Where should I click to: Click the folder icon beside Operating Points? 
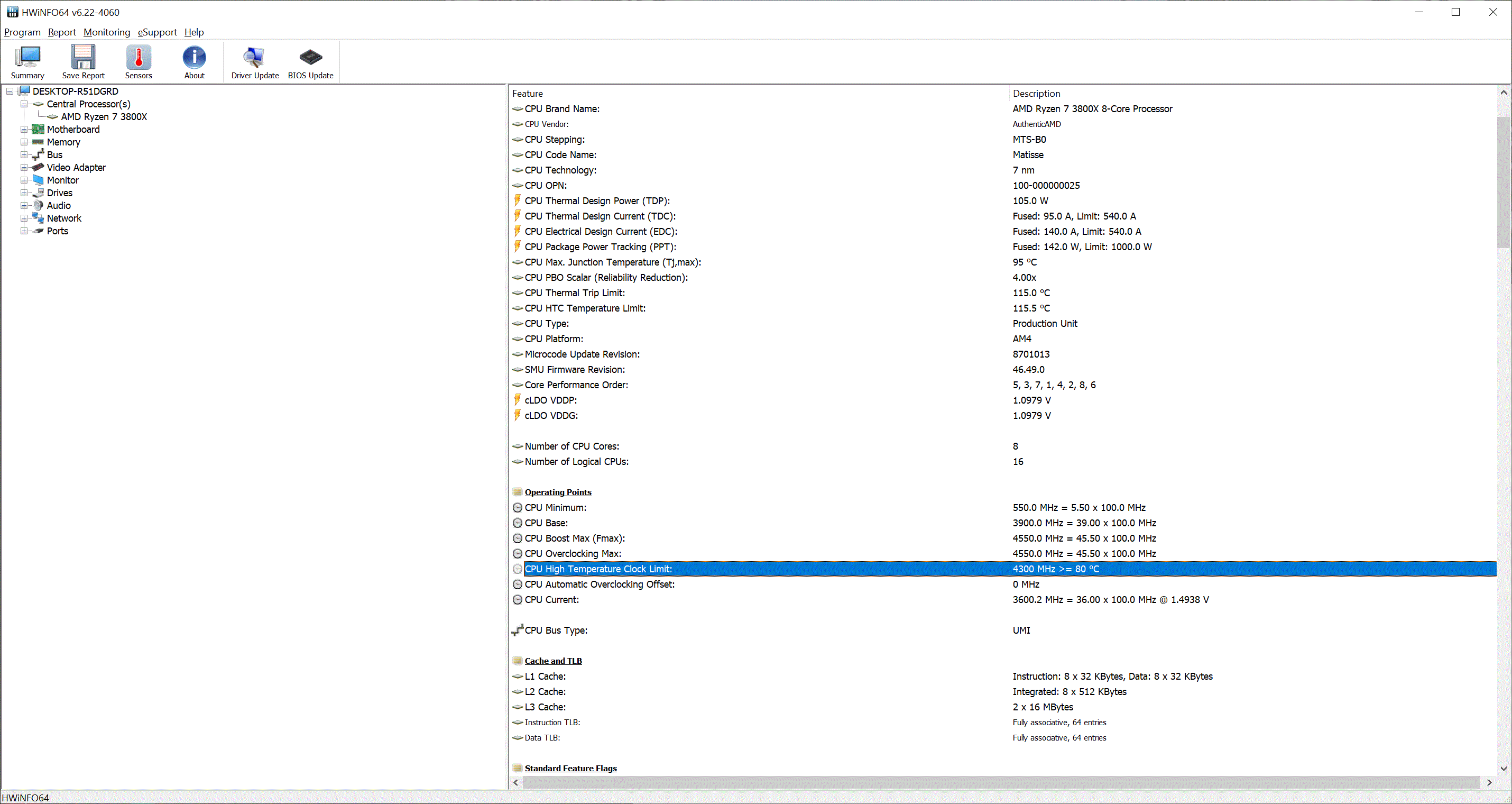(517, 492)
